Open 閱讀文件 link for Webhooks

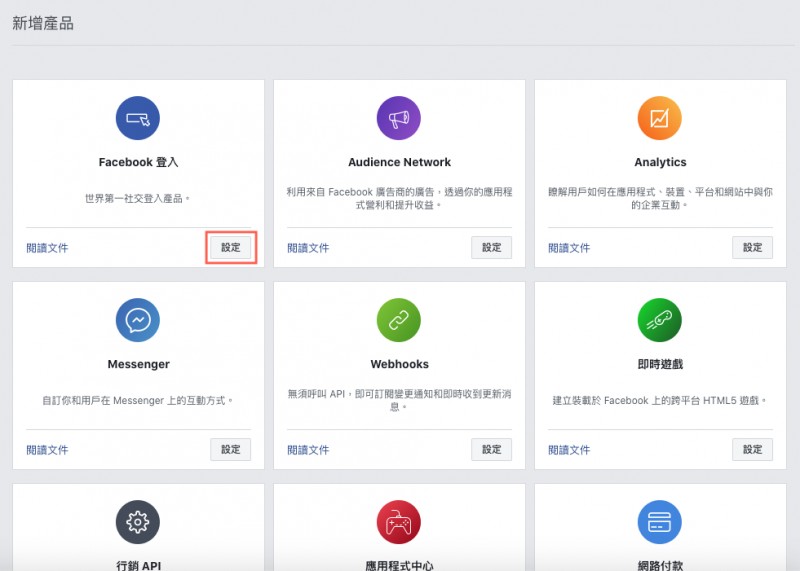(308, 450)
